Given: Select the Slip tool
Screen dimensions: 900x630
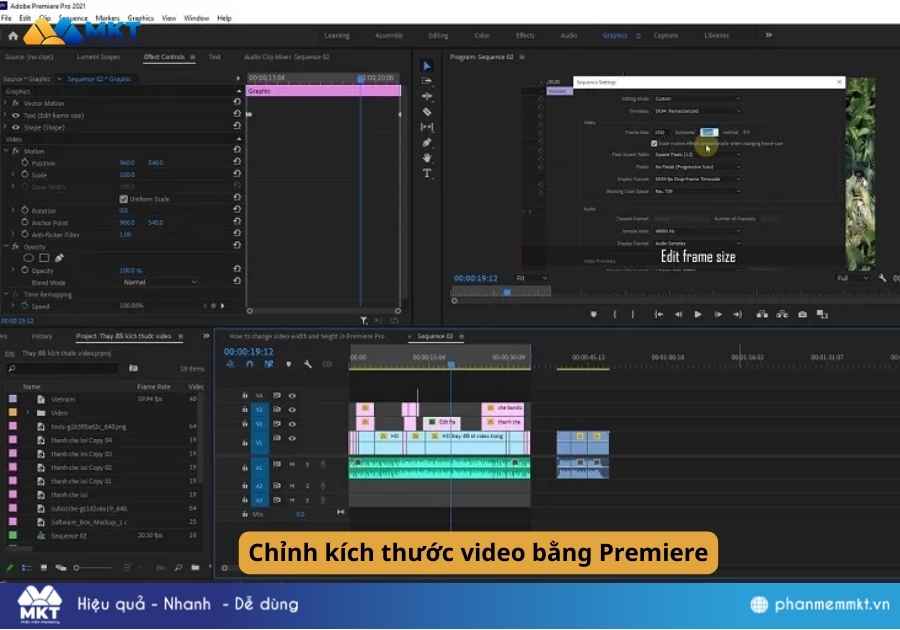Looking at the screenshot, I should (x=426, y=127).
